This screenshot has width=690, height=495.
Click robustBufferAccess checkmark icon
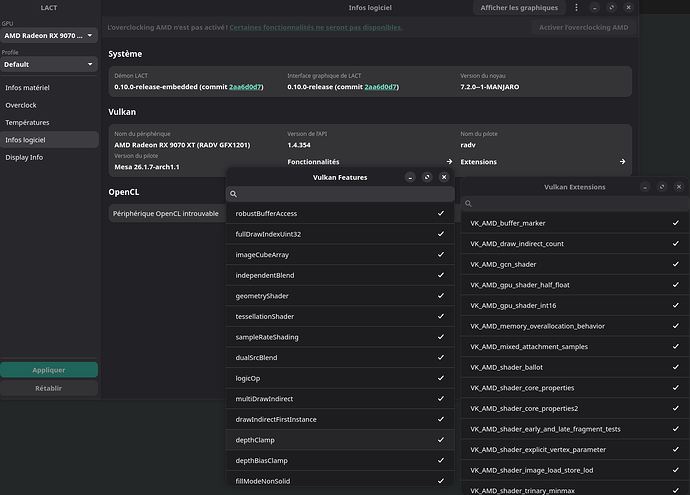(440, 213)
